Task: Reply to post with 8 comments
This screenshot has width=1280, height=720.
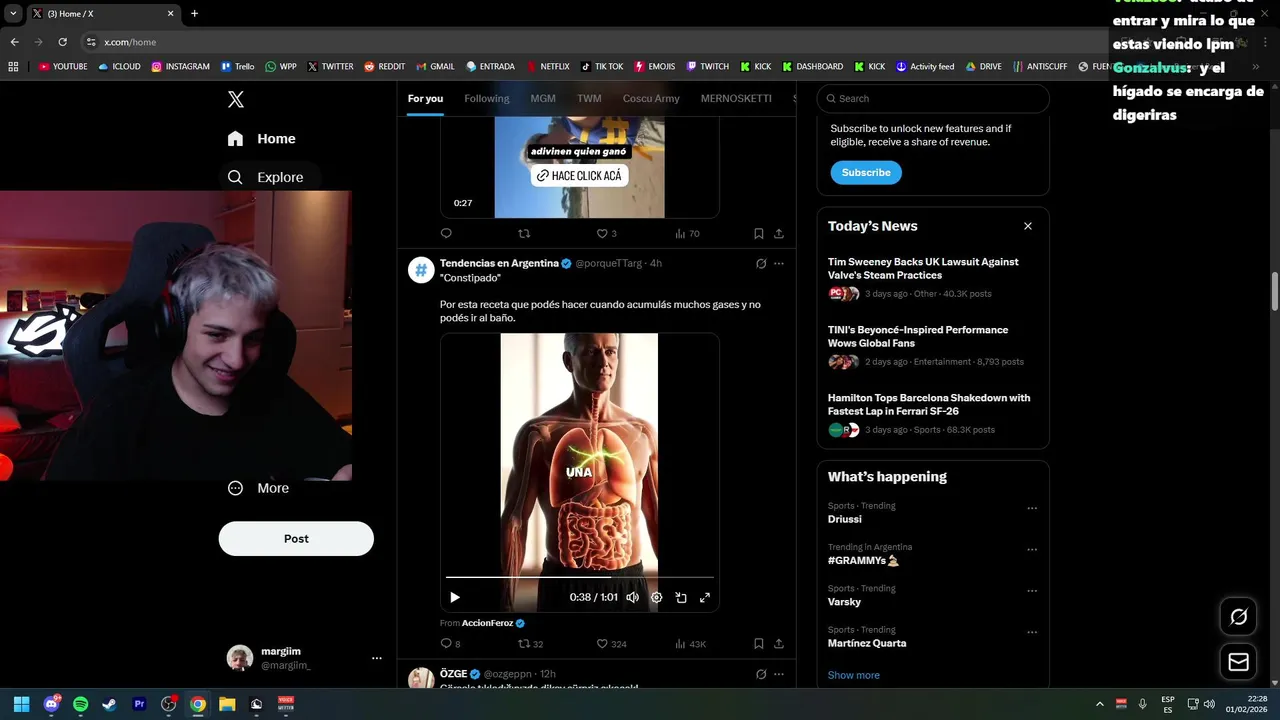Action: (451, 644)
